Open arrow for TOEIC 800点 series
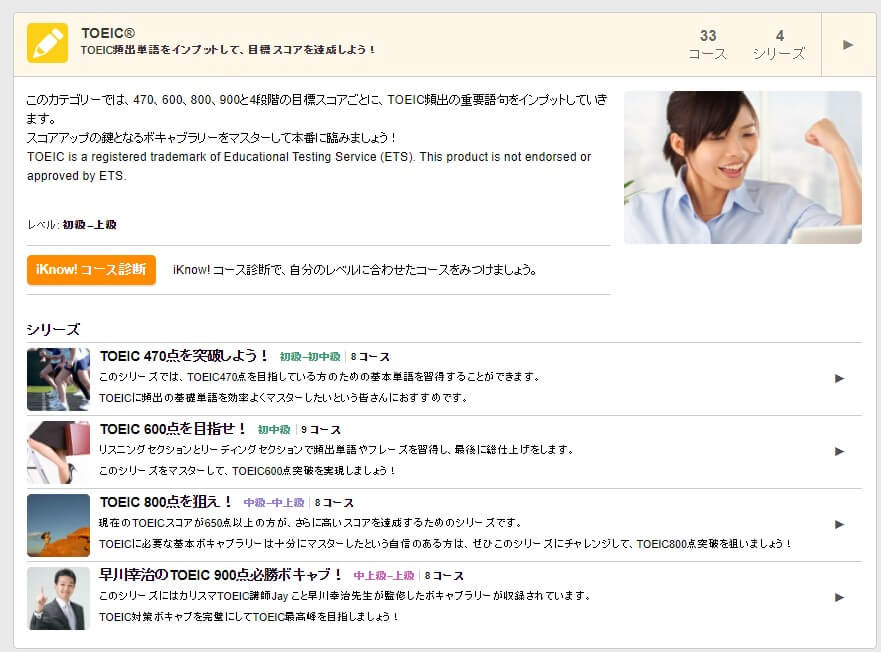The image size is (881, 652). pyautogui.click(x=839, y=524)
